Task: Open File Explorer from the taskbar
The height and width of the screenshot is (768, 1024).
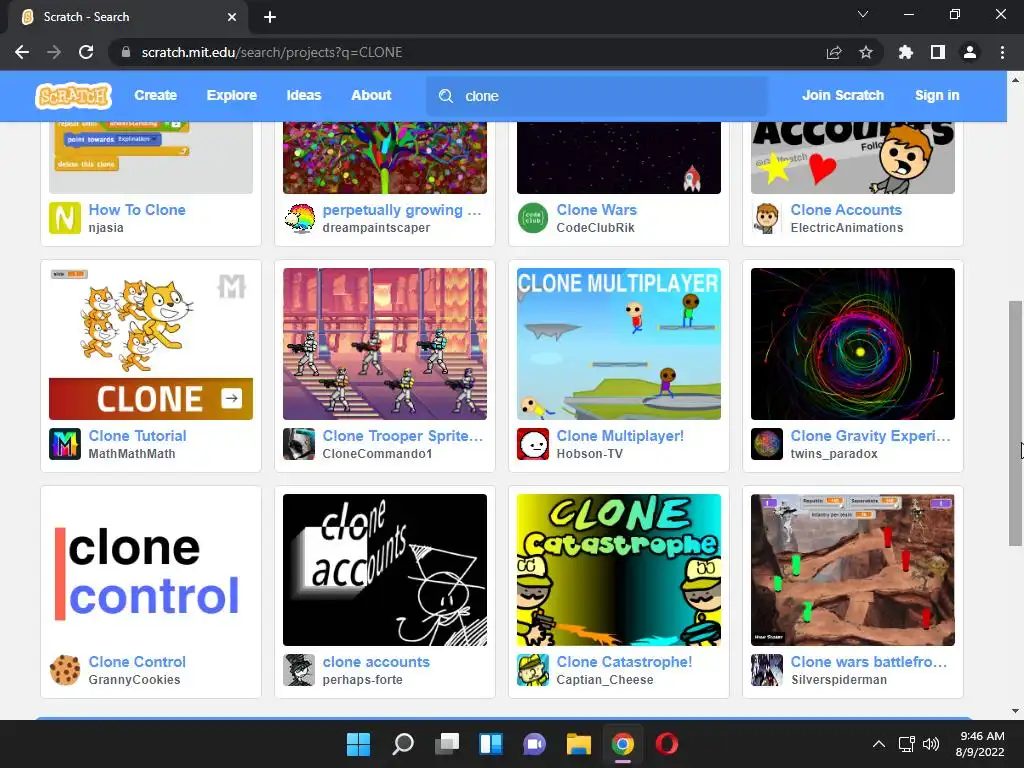Action: [579, 744]
